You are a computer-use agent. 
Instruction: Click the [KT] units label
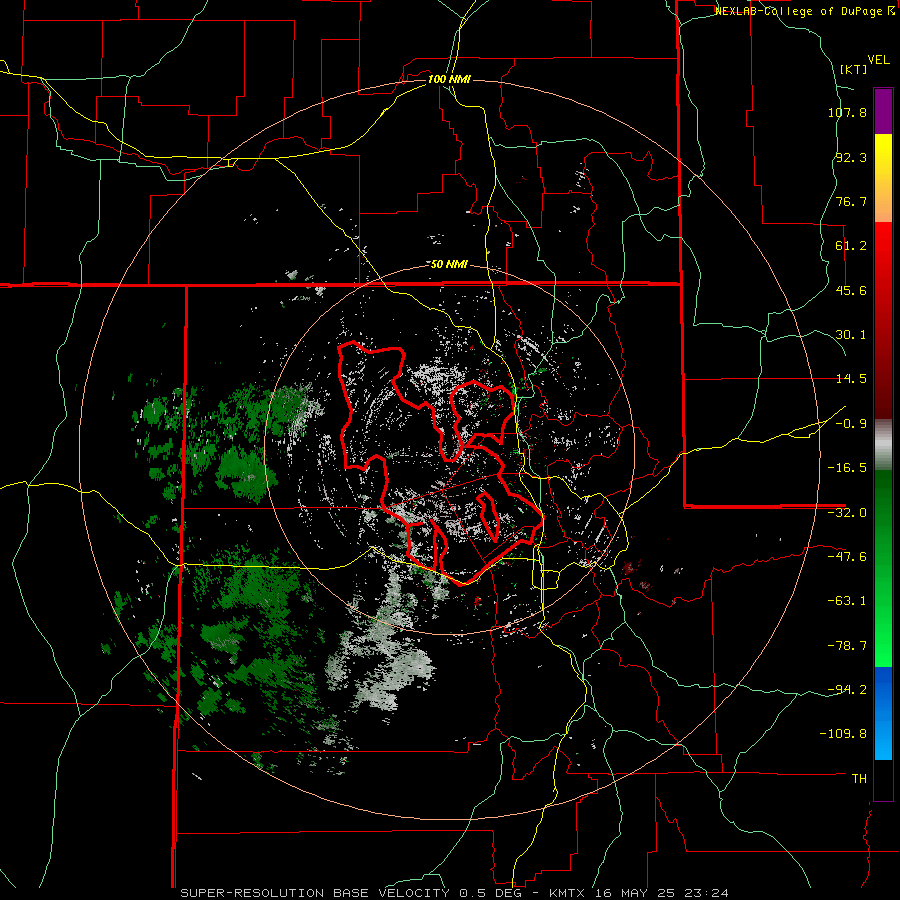[x=853, y=69]
